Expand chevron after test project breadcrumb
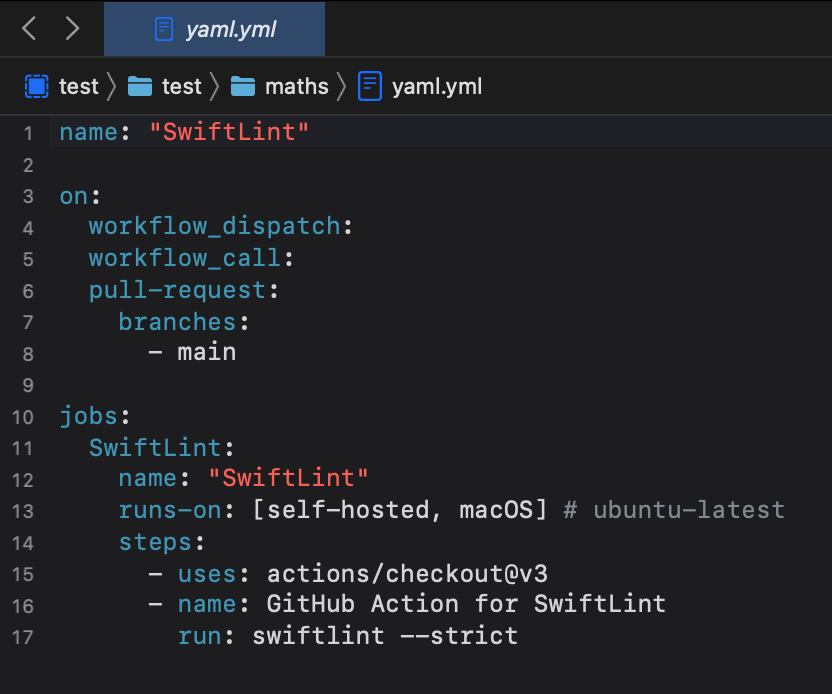The height and width of the screenshot is (694, 832). tap(111, 86)
